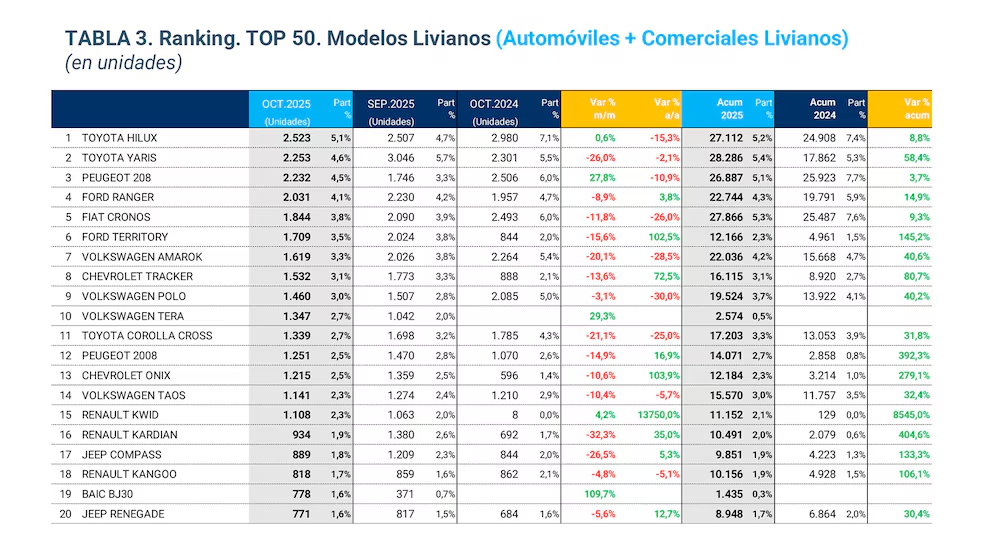Click the blue Automóviles + Comerciales Livianos title
992x558 pixels.
click(x=672, y=38)
